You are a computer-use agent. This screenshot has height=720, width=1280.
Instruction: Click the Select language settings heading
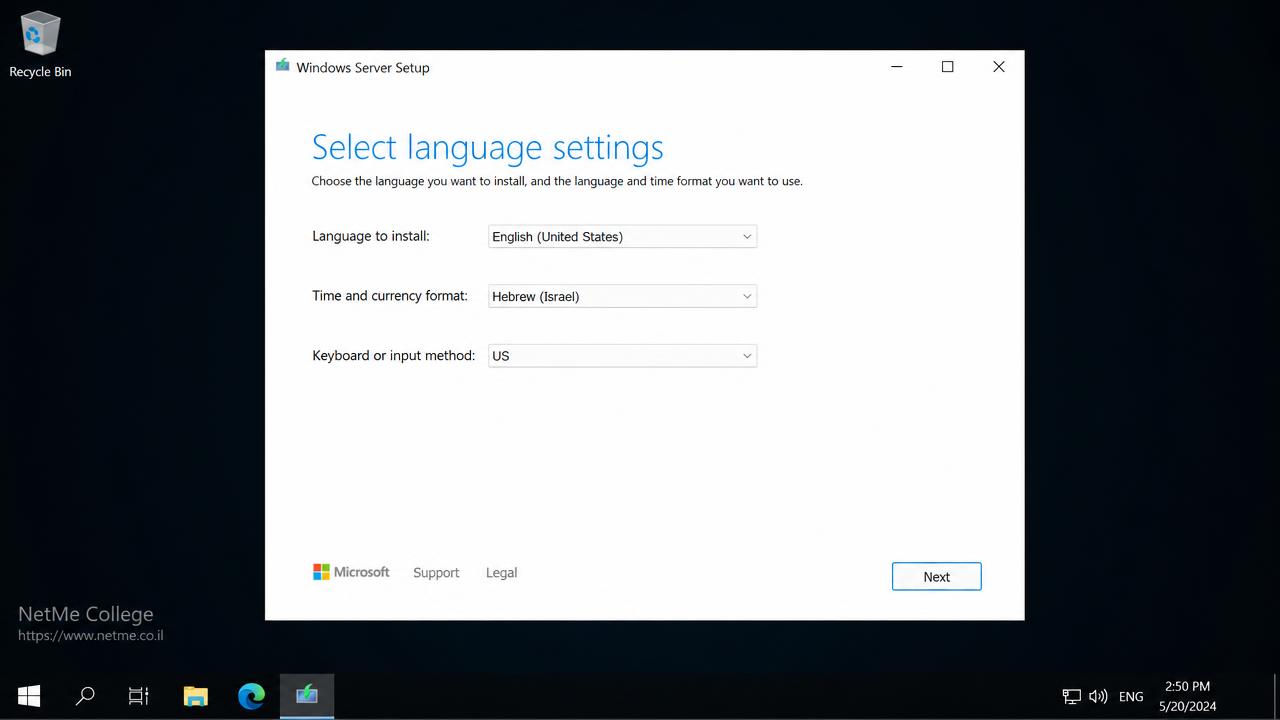[488, 147]
